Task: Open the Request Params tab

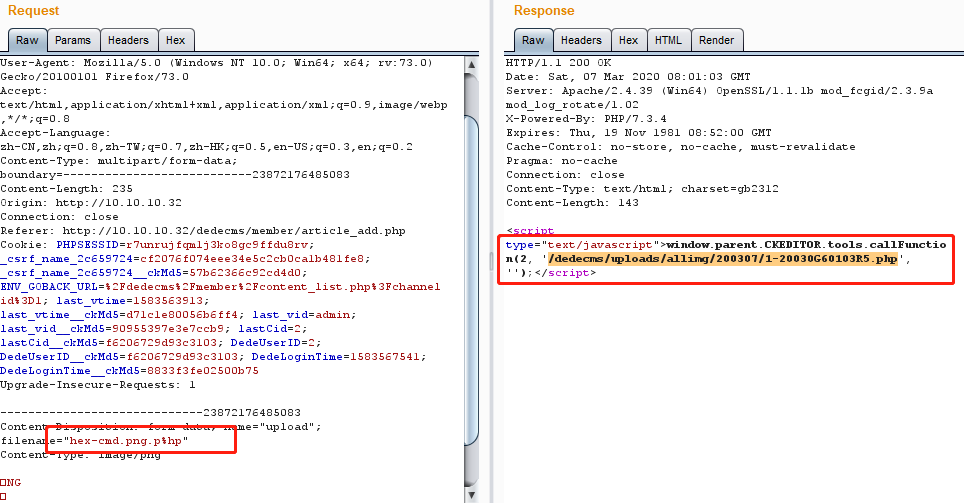Action: pyautogui.click(x=73, y=41)
